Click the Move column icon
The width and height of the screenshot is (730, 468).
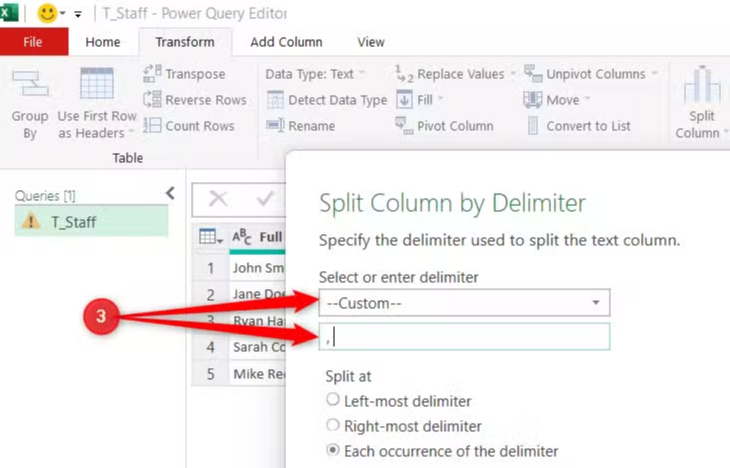533,100
